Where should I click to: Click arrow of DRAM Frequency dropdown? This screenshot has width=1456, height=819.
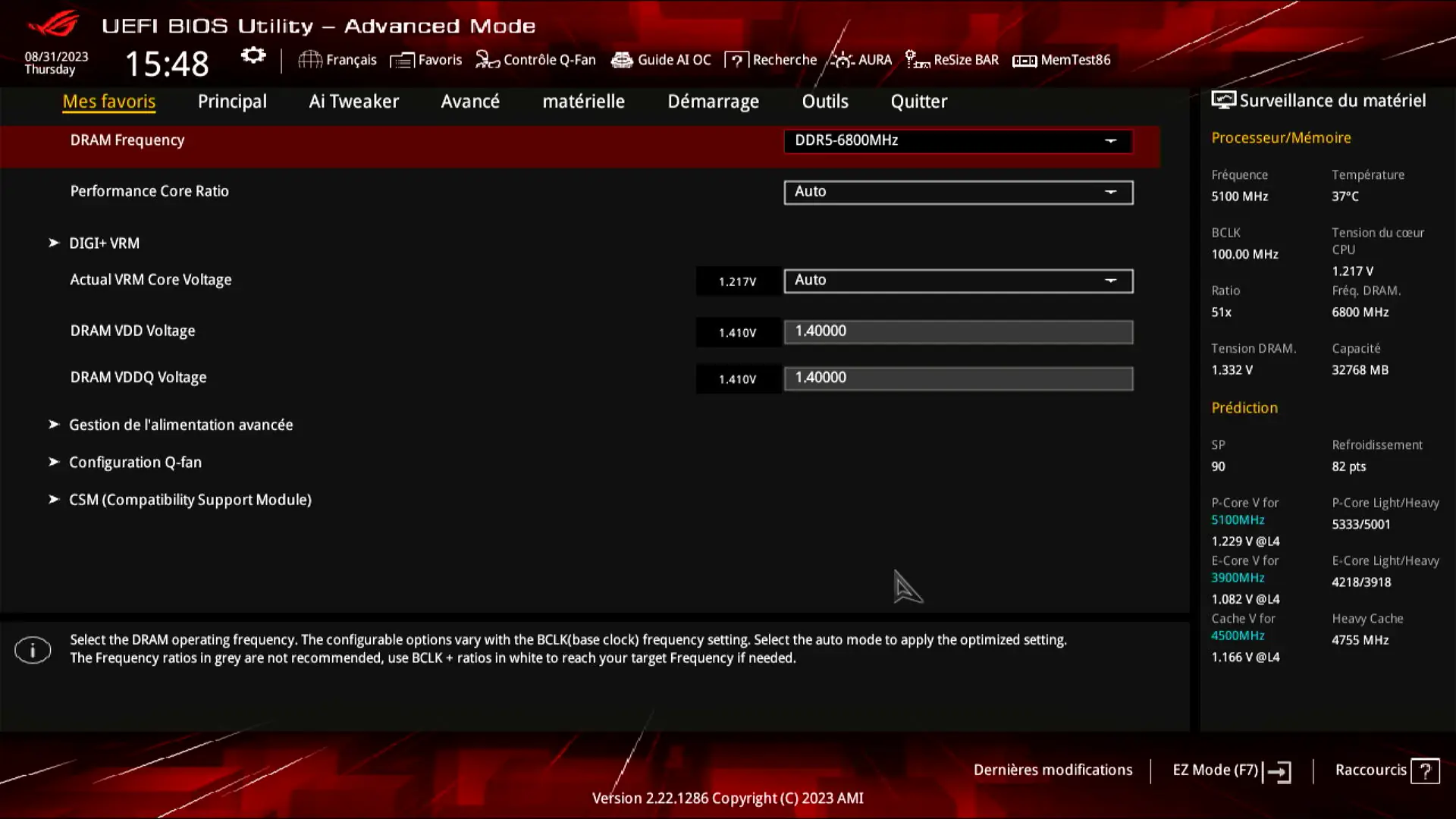(1110, 141)
